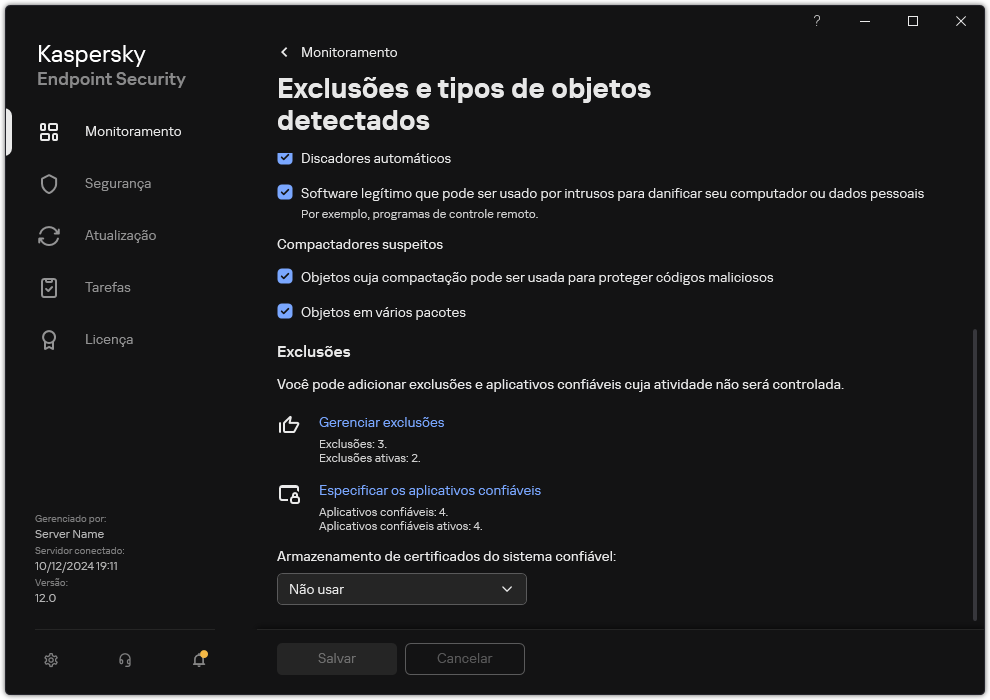Viewport: 990px width, 700px height.
Task: Disable detection of software legítimo option
Action: coord(283,194)
